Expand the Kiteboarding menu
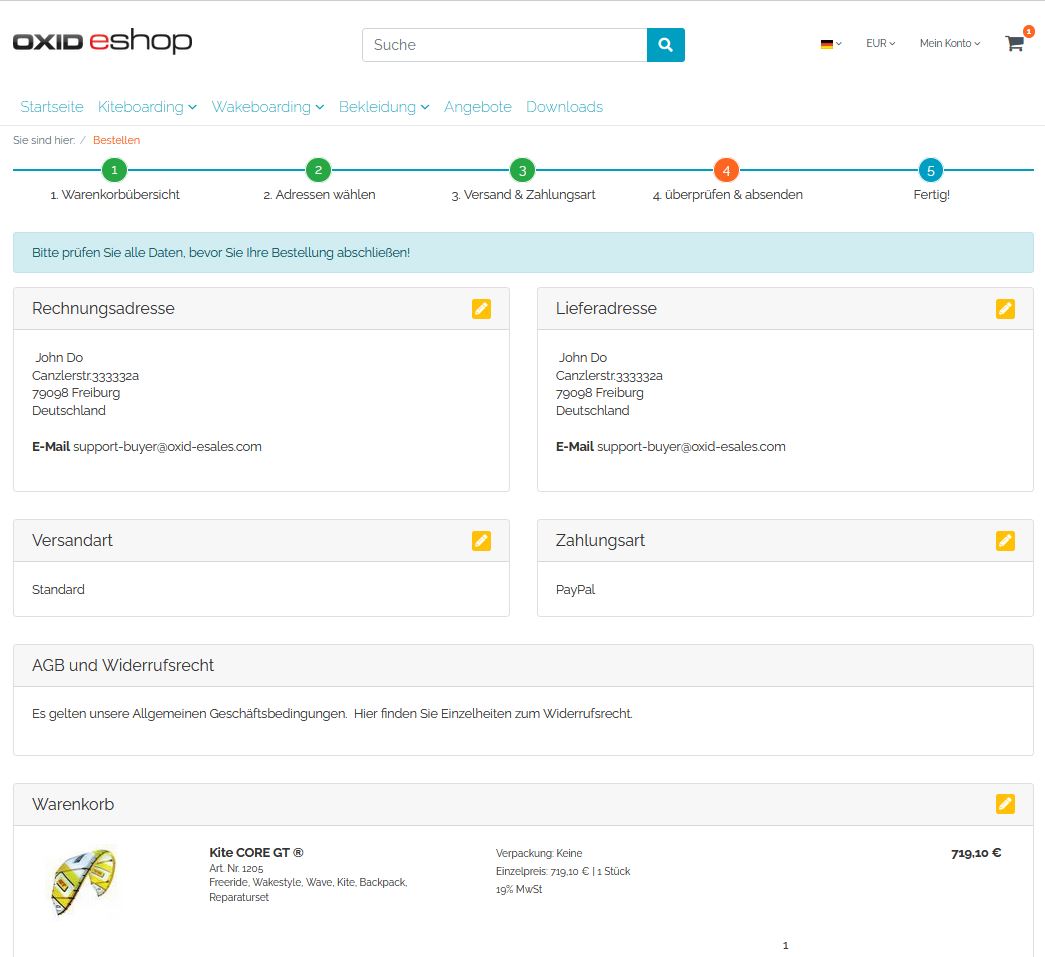 147,107
